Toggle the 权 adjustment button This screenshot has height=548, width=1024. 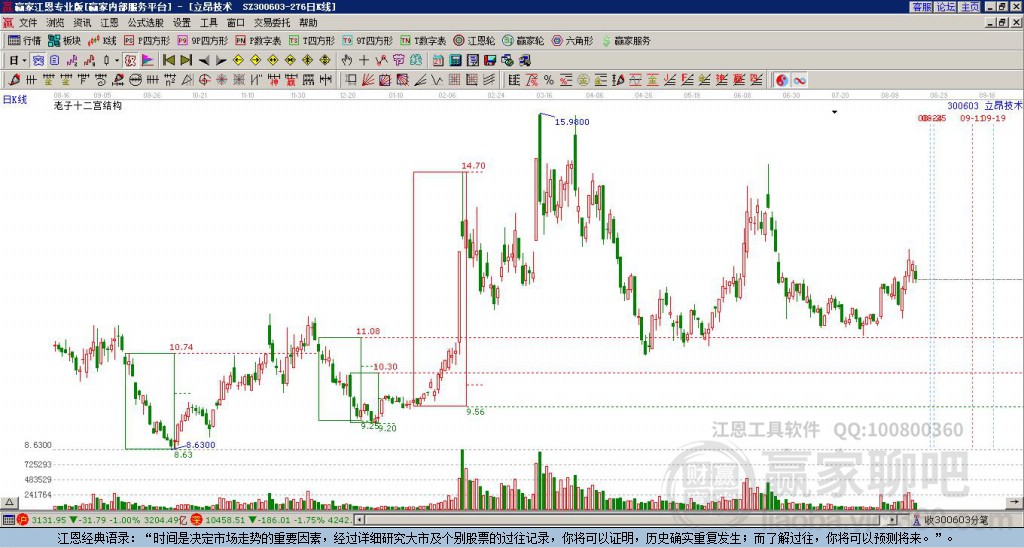pos(130,61)
